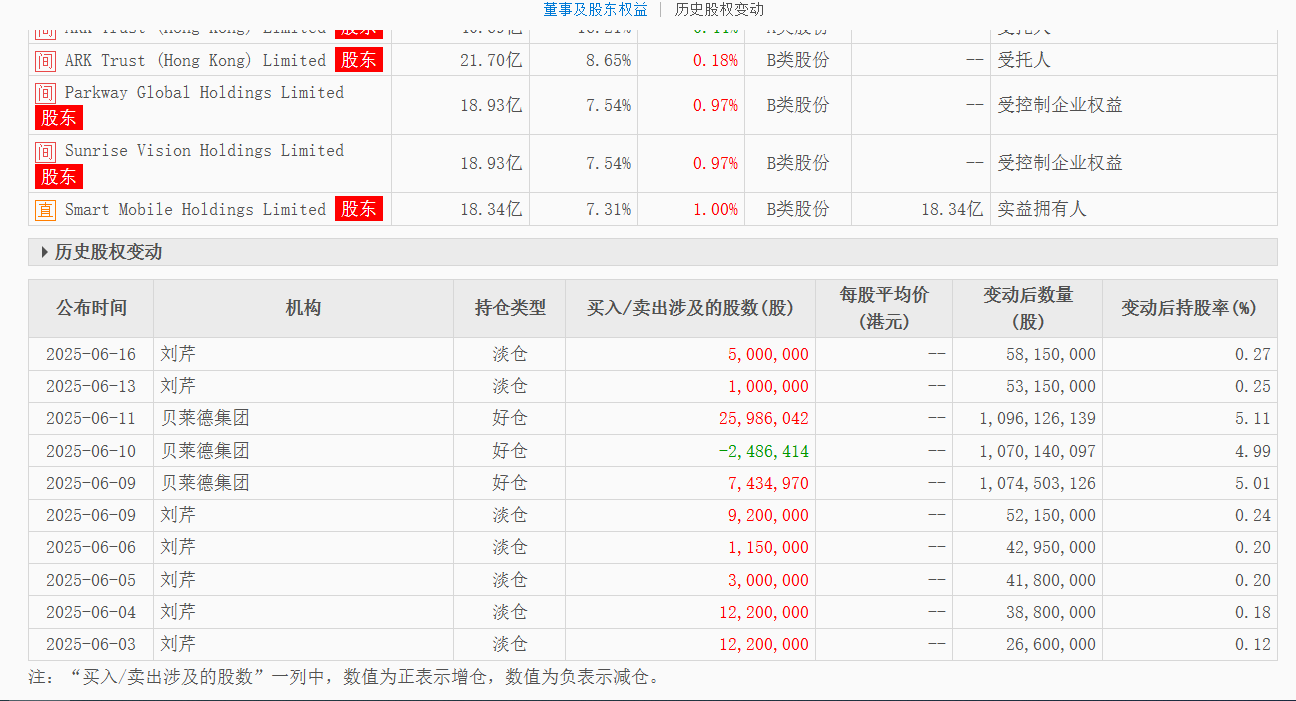Click the 变动后持股率(%) column header
The height and width of the screenshot is (701, 1296).
tap(1189, 308)
